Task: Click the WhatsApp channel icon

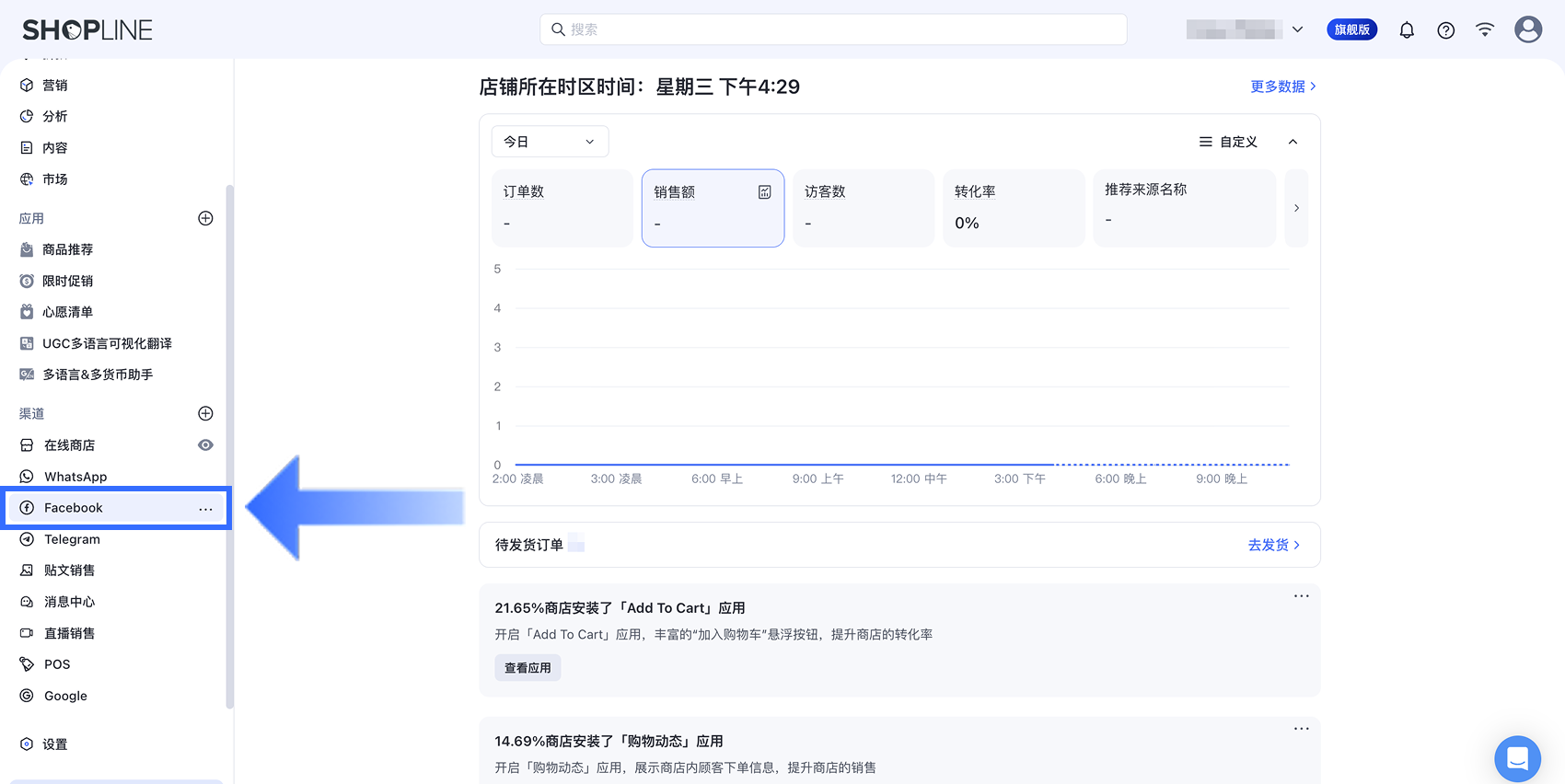Action: (x=27, y=477)
